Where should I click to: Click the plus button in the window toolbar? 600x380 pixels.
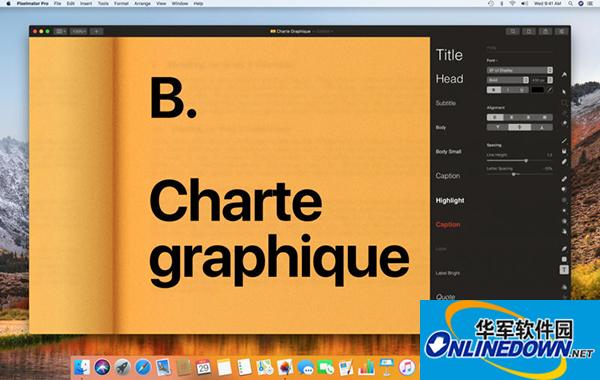pyautogui.click(x=96, y=31)
